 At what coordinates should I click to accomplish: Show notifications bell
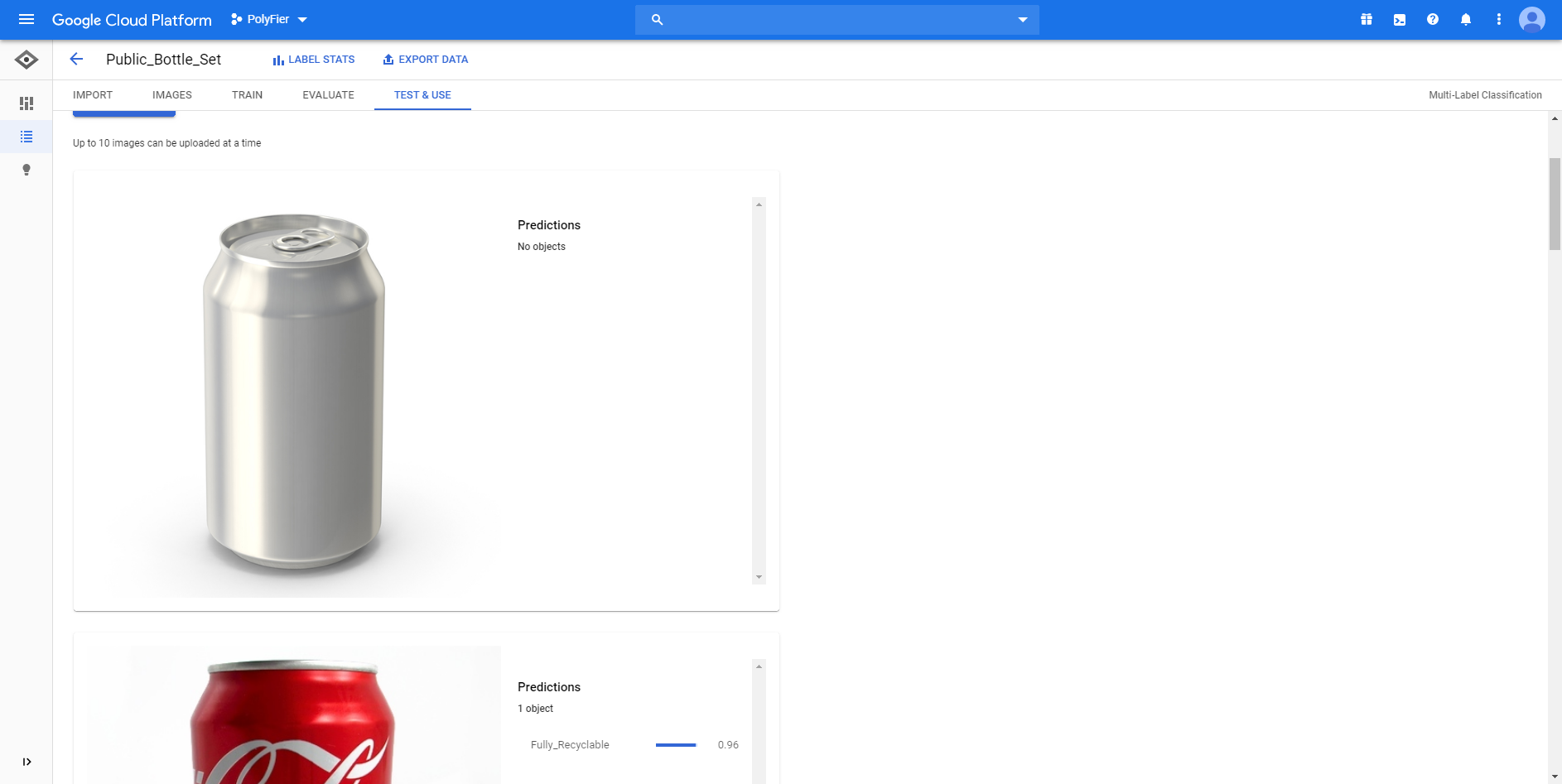1466,19
